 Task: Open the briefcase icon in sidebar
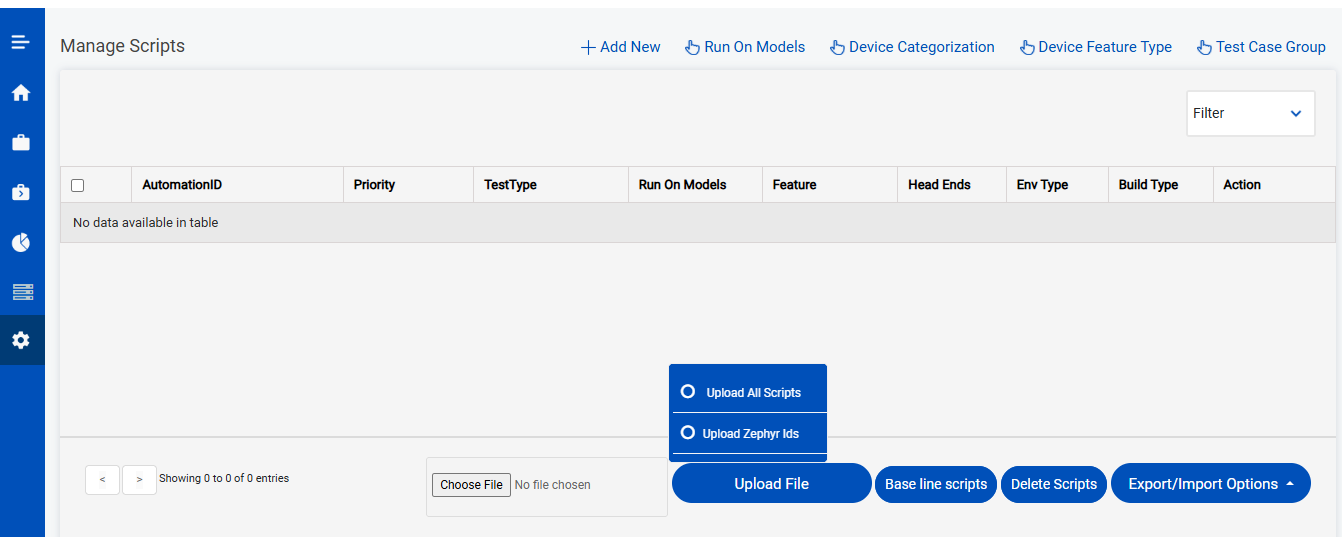(21, 143)
